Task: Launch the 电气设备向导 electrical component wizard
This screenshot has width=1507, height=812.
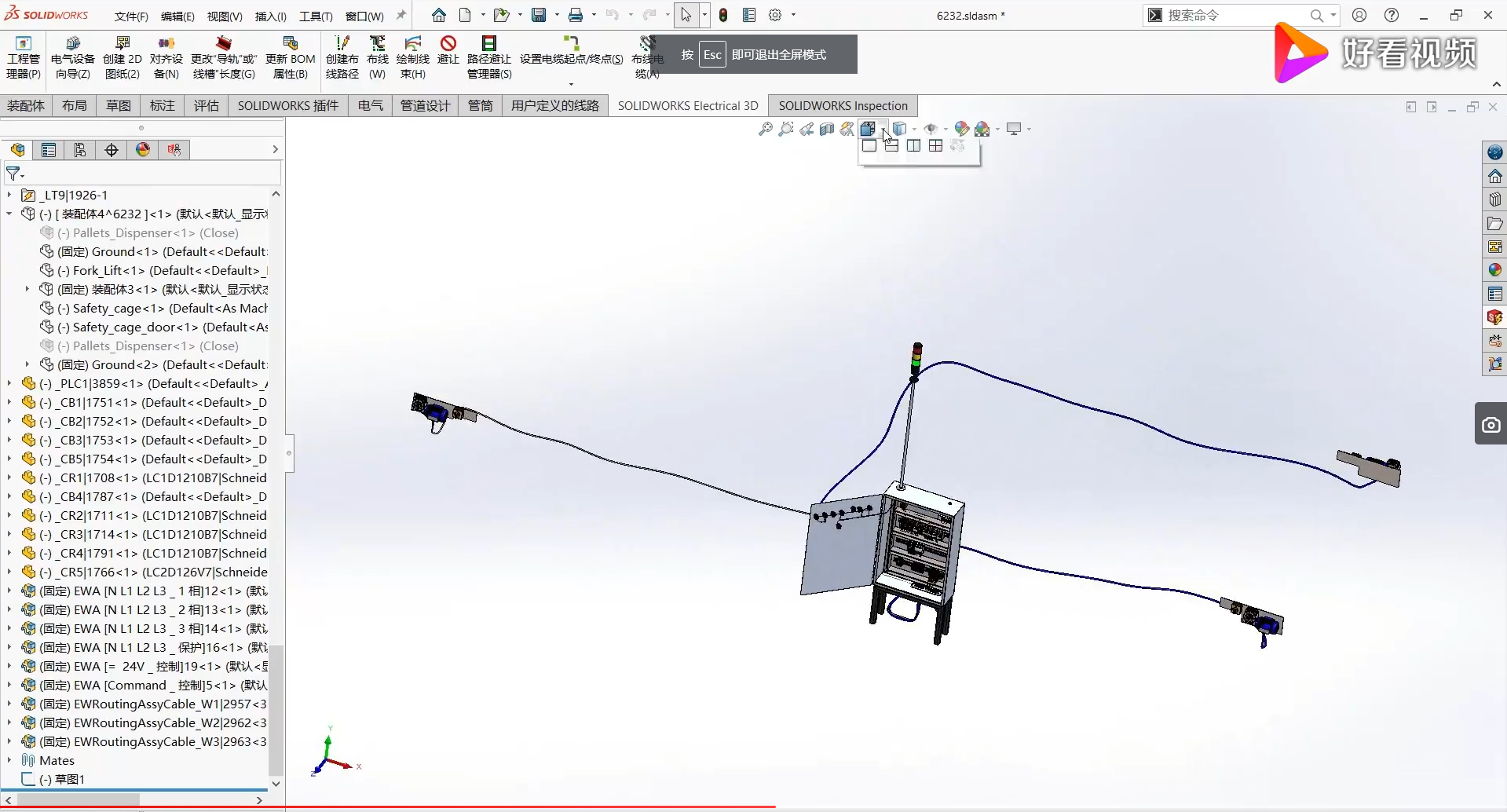Action: coord(73,57)
